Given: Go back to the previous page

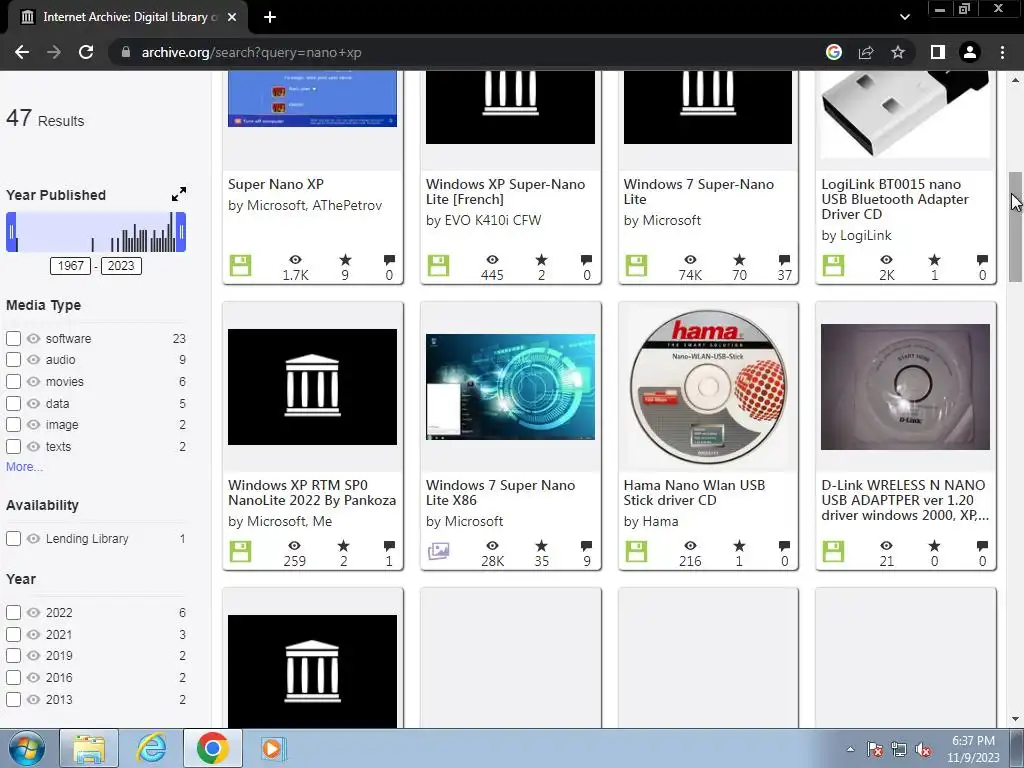Looking at the screenshot, I should pos(22,52).
